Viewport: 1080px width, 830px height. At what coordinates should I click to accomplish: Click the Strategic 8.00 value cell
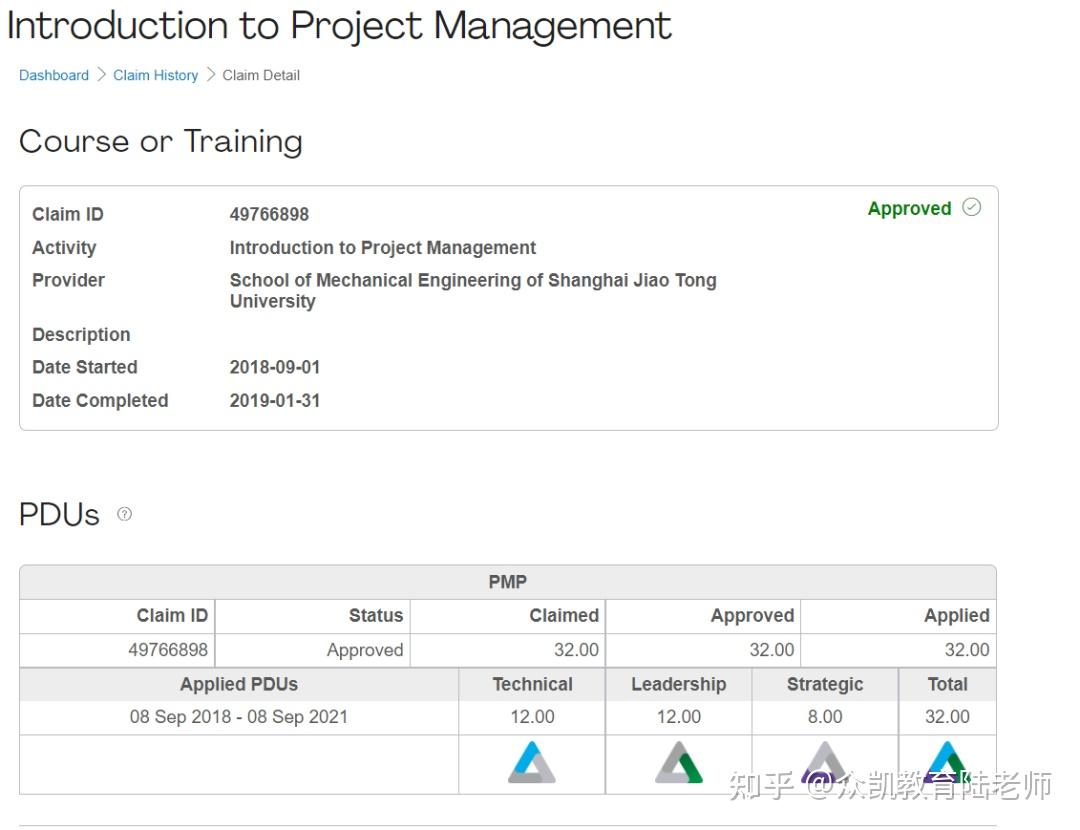coord(825,717)
